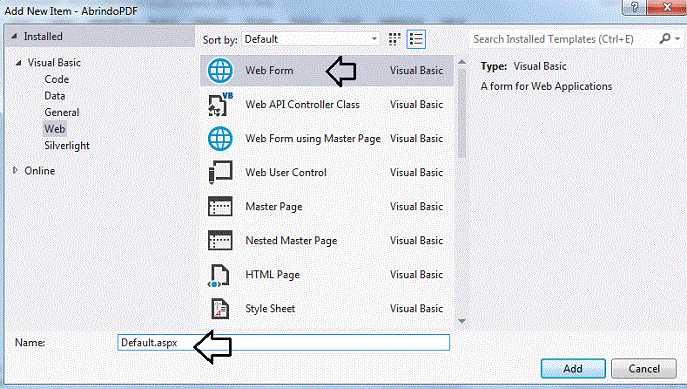Click the template list scroll down arrow
Screen dimensions: 687x389
tap(462, 321)
